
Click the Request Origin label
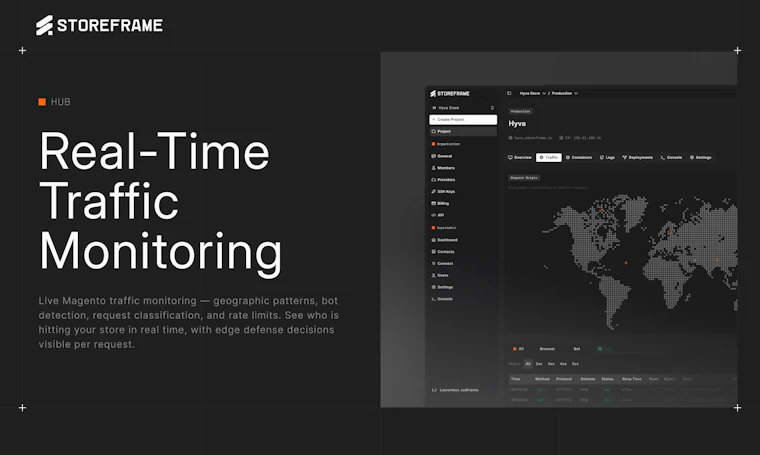pyautogui.click(x=524, y=178)
